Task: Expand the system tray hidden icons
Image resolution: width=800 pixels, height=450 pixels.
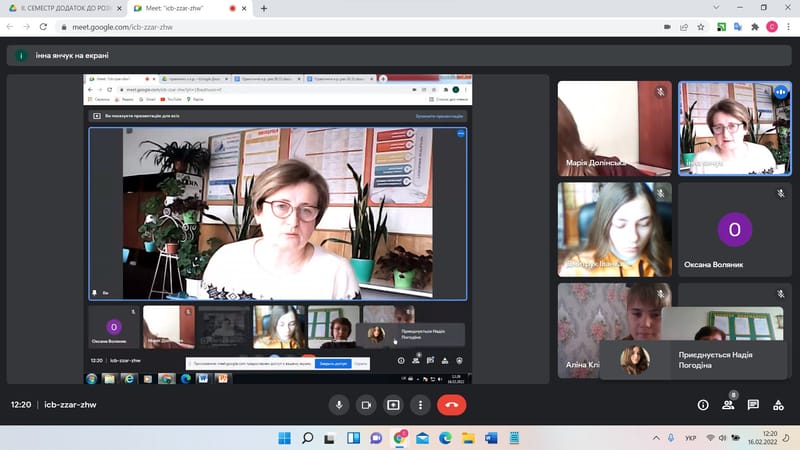Action: point(671,438)
